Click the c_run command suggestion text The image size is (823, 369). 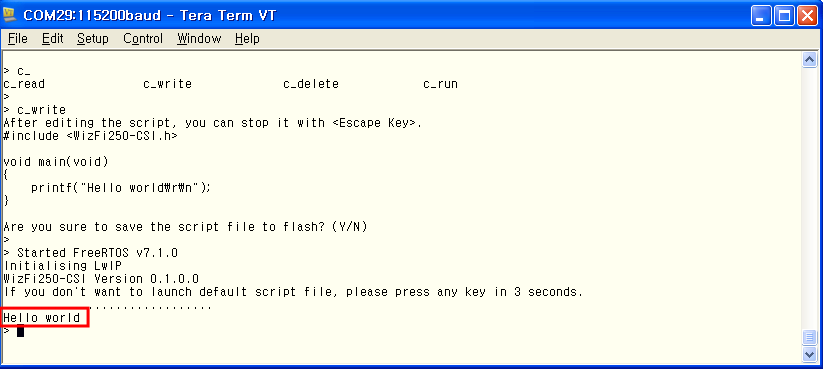click(x=440, y=84)
